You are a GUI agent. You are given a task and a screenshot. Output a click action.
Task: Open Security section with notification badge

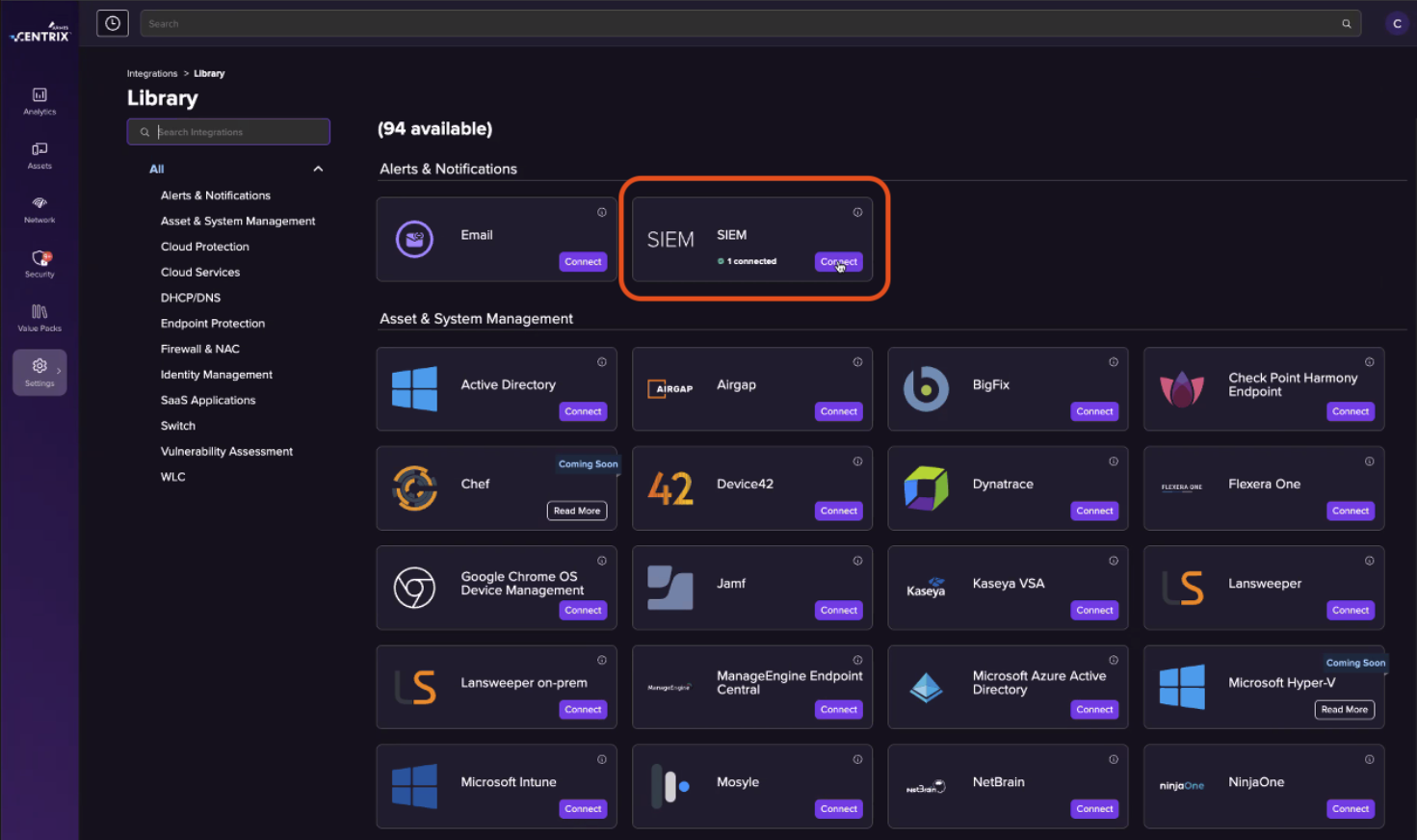coord(39,263)
